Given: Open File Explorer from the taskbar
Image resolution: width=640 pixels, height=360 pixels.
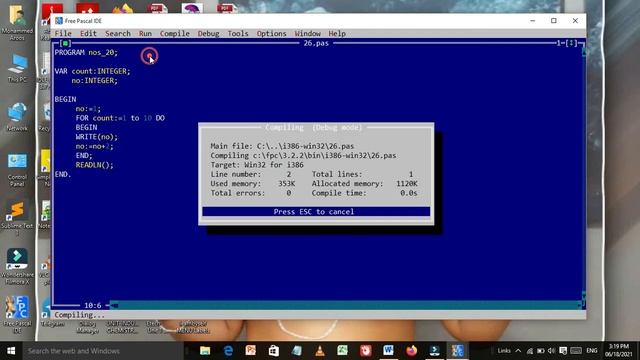Looking at the screenshot, I should coord(205,351).
